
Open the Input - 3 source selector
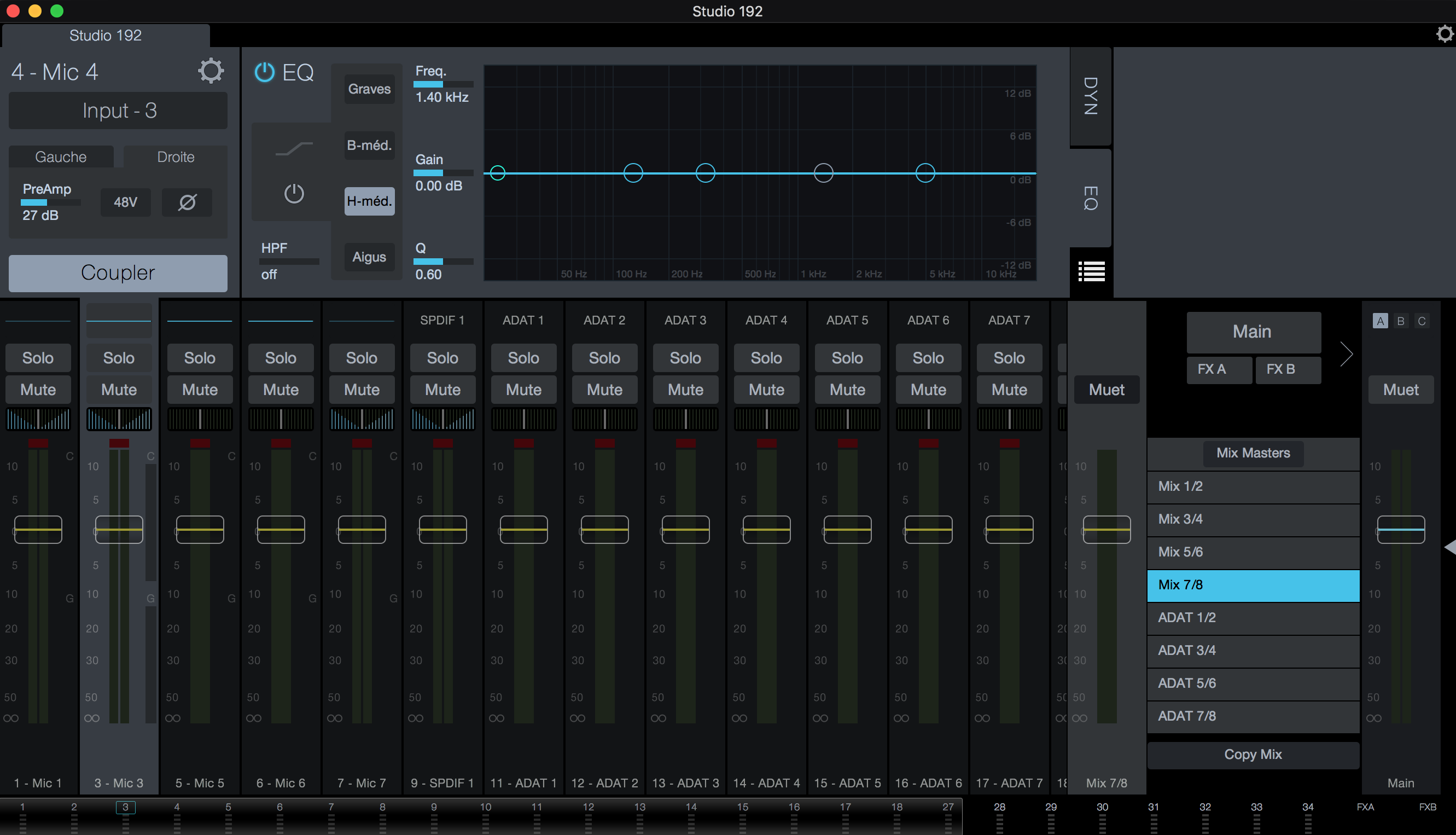click(x=118, y=110)
